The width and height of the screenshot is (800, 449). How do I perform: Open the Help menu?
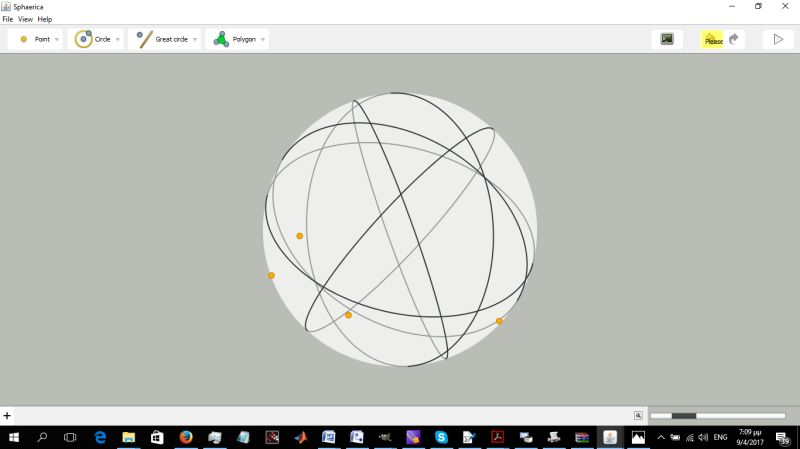[x=45, y=19]
